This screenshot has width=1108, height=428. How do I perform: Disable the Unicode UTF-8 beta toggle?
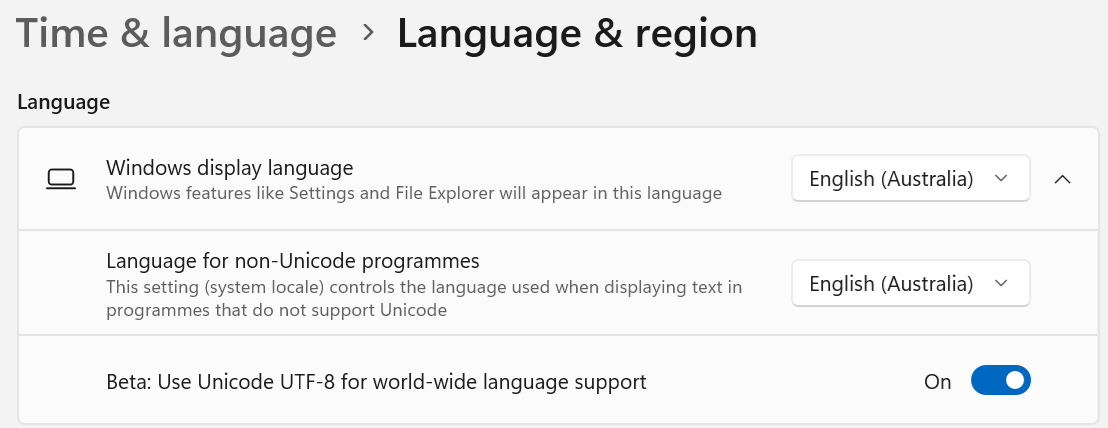(x=1001, y=380)
